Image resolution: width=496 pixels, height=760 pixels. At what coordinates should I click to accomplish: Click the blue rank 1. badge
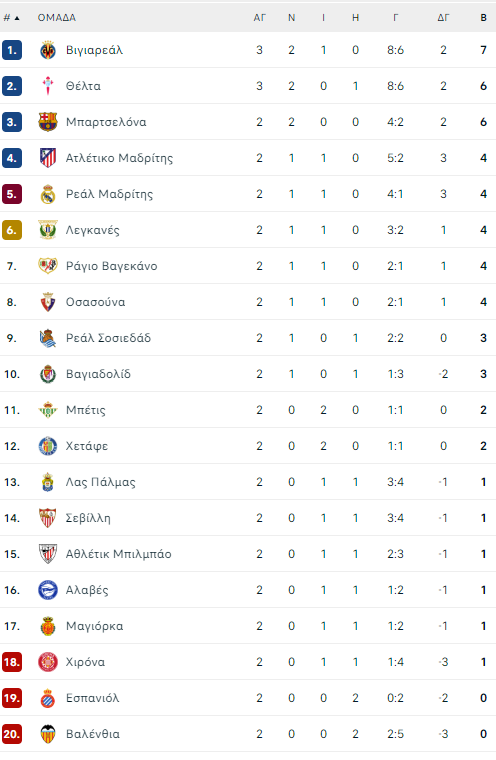pyautogui.click(x=12, y=50)
